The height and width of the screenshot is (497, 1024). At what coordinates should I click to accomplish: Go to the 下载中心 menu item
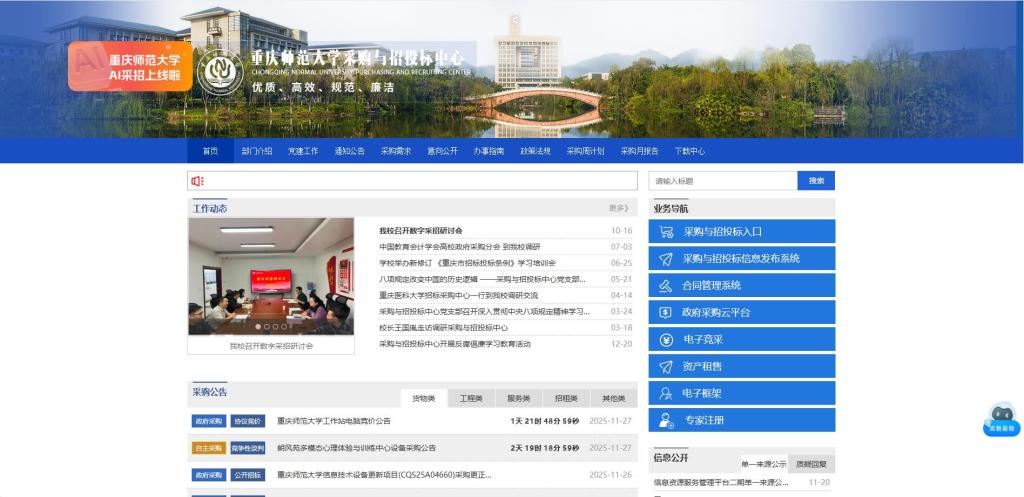click(689, 151)
